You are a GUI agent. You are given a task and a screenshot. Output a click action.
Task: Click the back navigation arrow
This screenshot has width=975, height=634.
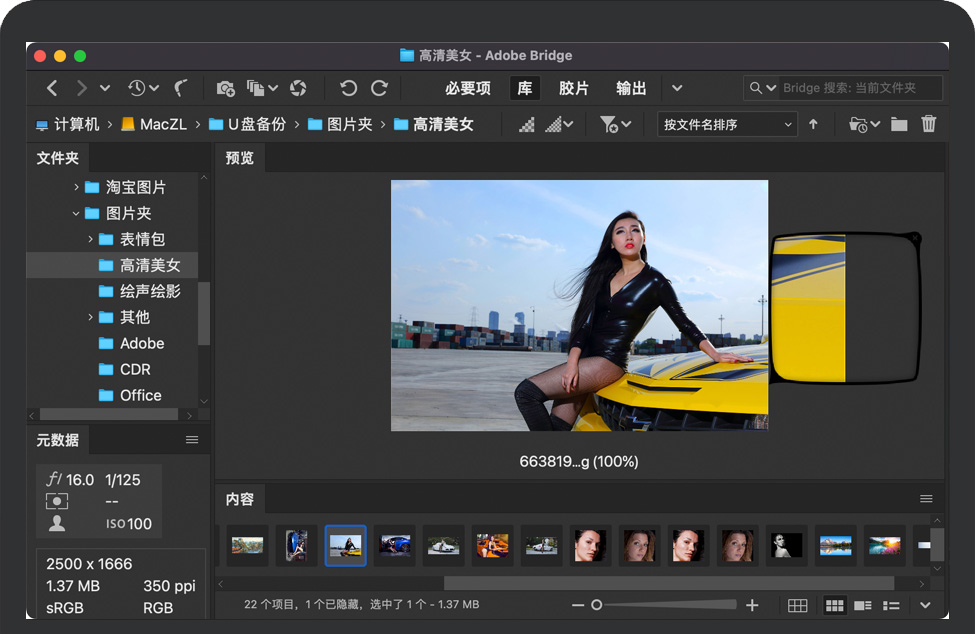(52, 89)
